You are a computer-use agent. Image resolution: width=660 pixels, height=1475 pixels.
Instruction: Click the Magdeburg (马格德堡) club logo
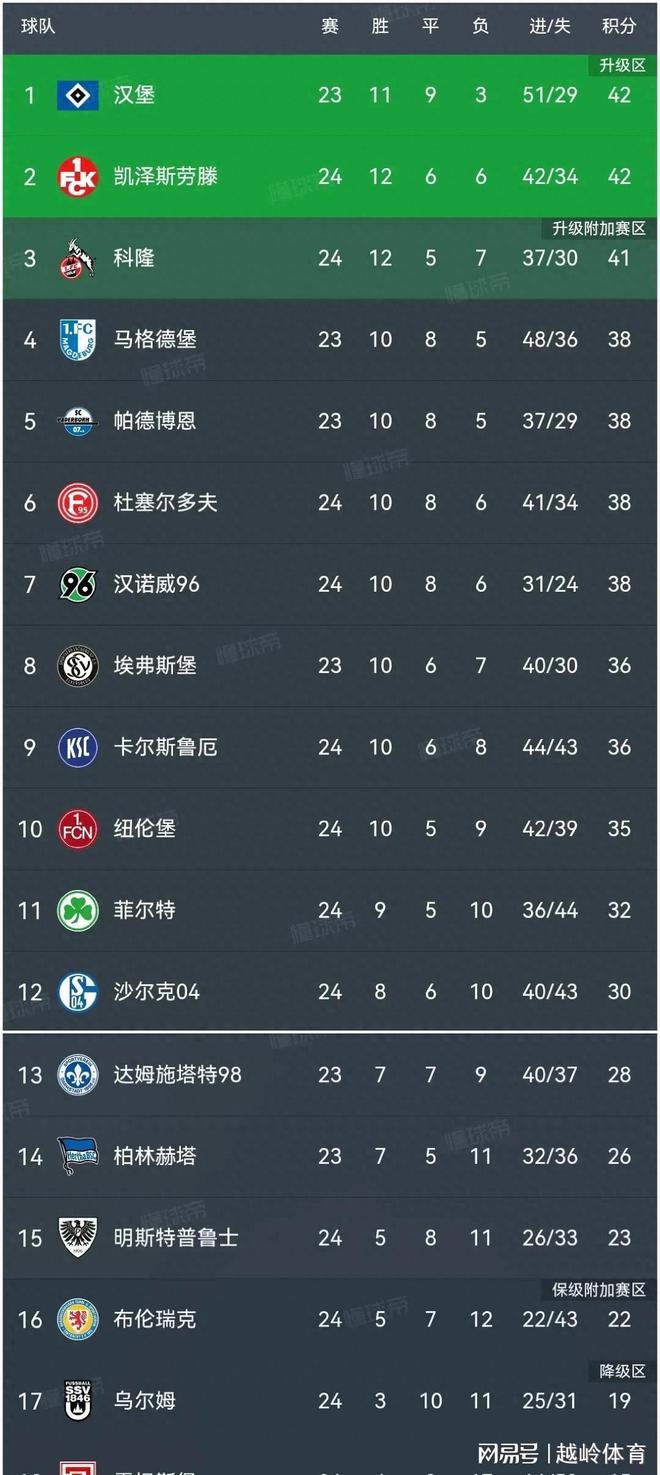[77, 339]
